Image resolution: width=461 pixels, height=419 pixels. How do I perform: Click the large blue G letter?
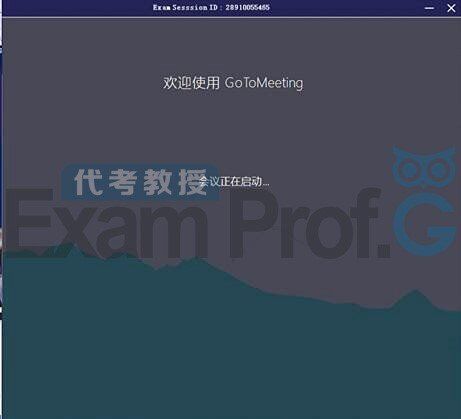tap(424, 225)
